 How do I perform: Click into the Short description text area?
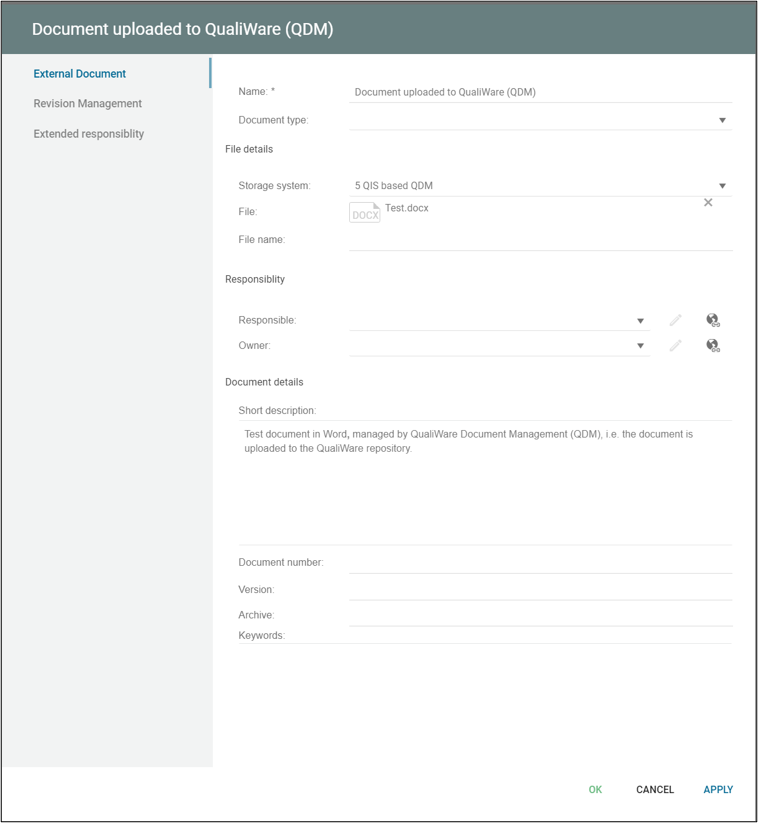click(x=485, y=482)
